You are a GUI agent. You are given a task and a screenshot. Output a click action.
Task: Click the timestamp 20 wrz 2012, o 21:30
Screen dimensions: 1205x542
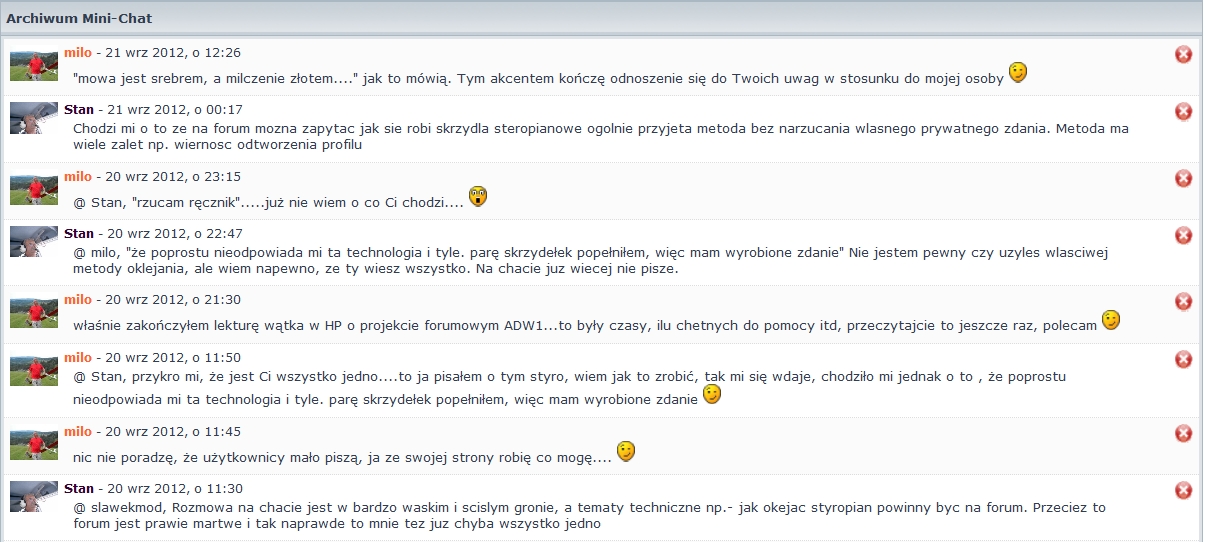click(x=174, y=299)
